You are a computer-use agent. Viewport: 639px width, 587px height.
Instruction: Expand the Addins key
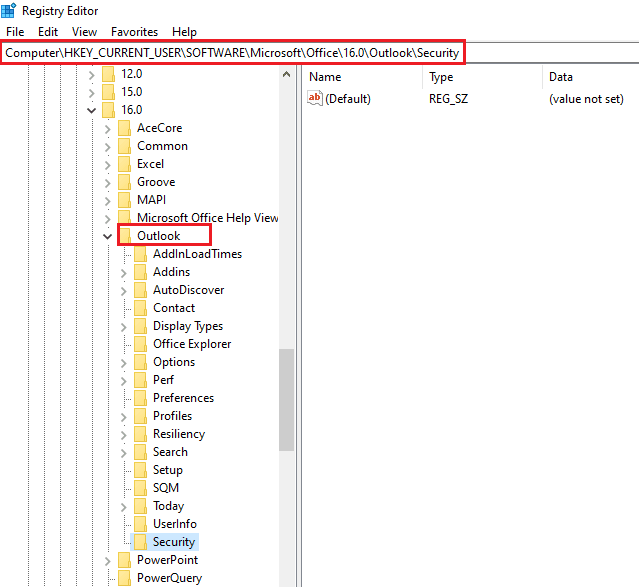pos(124,273)
